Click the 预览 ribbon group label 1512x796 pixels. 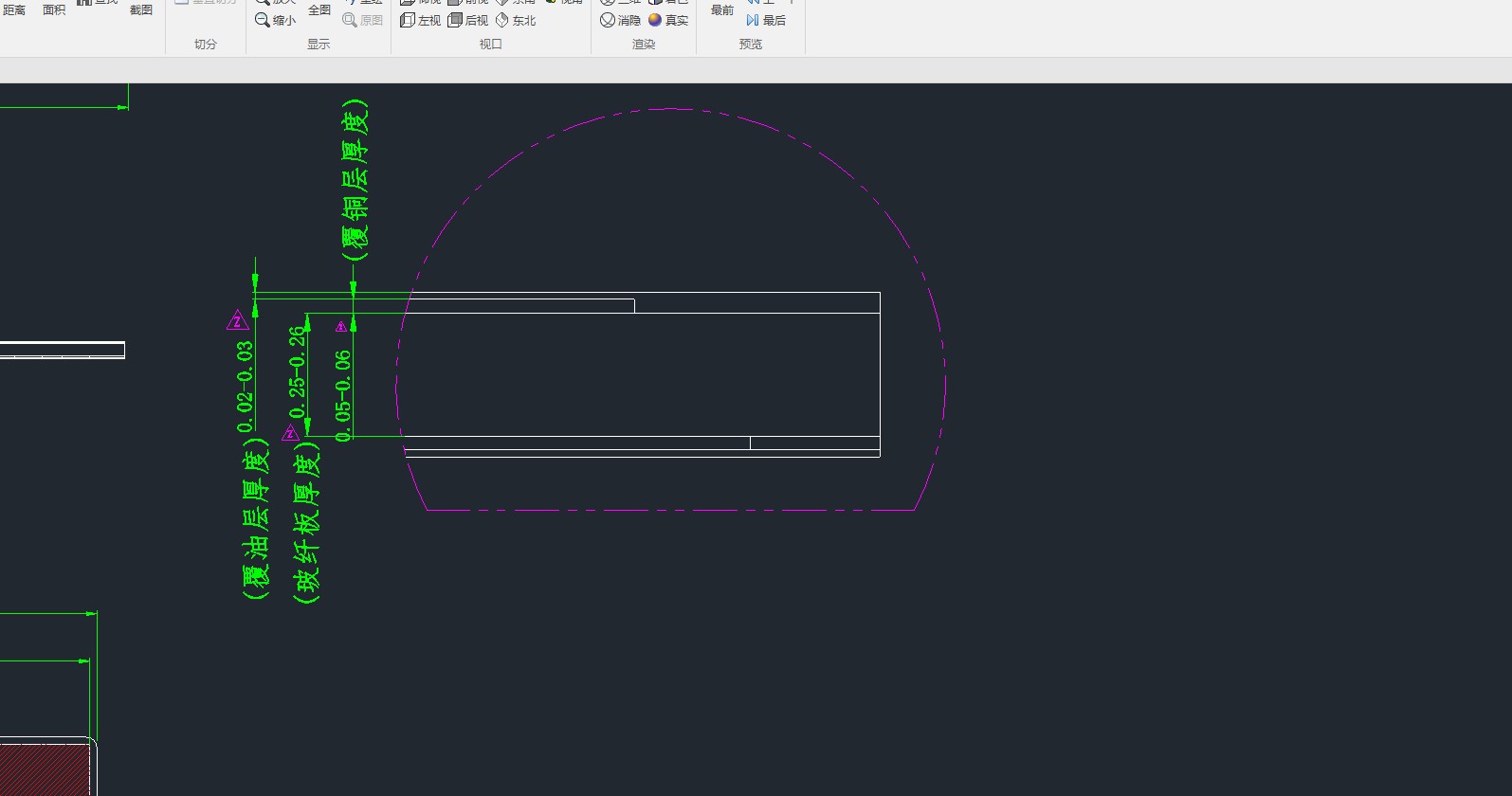click(x=751, y=45)
